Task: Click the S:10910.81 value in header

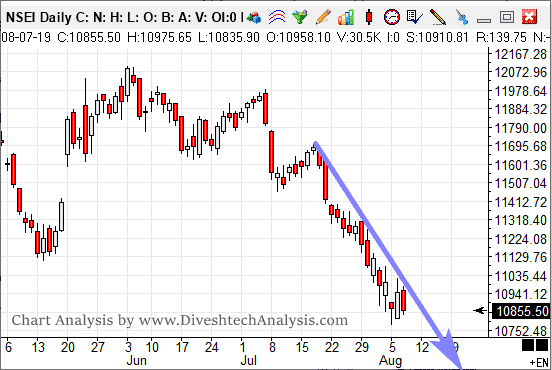Action: pos(437,37)
